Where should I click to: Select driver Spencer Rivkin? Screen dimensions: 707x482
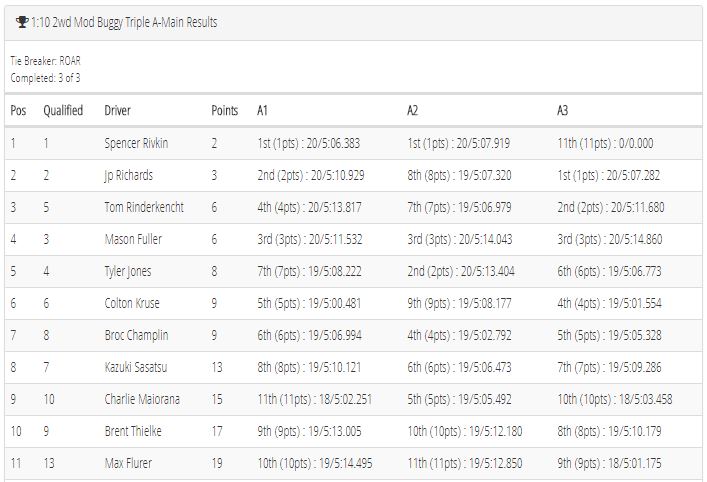click(136, 143)
